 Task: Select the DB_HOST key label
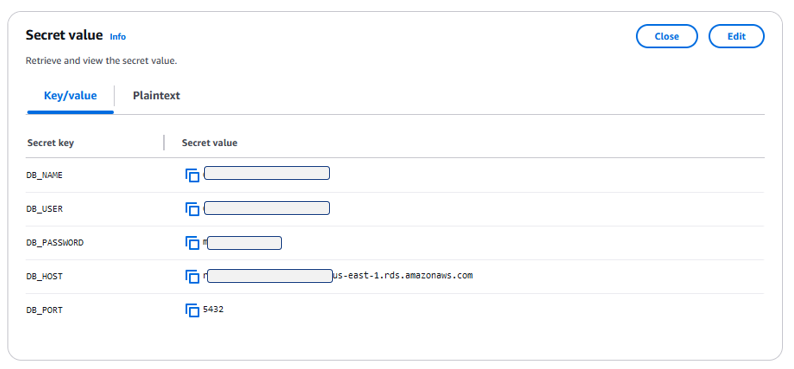coord(45,276)
